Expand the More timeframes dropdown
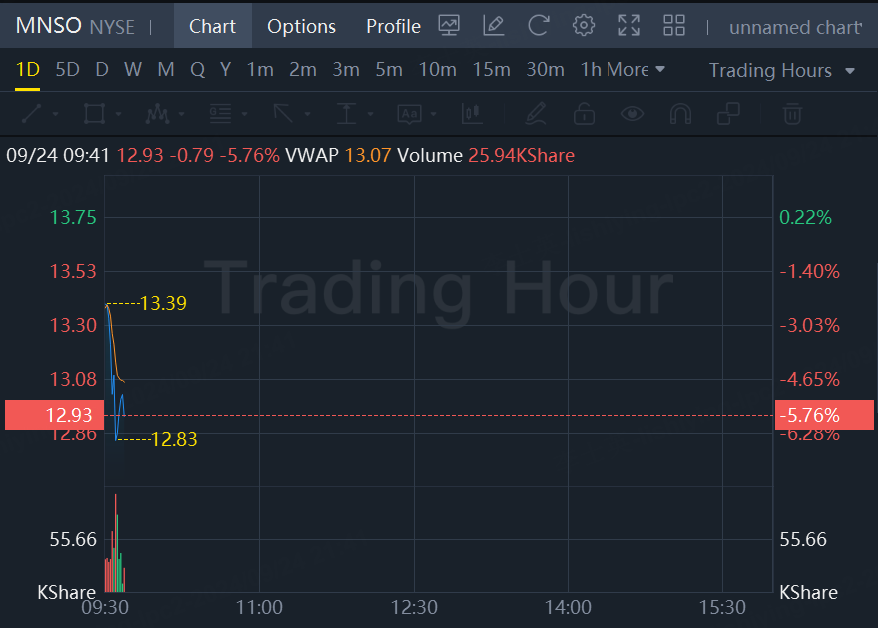 tap(636, 70)
